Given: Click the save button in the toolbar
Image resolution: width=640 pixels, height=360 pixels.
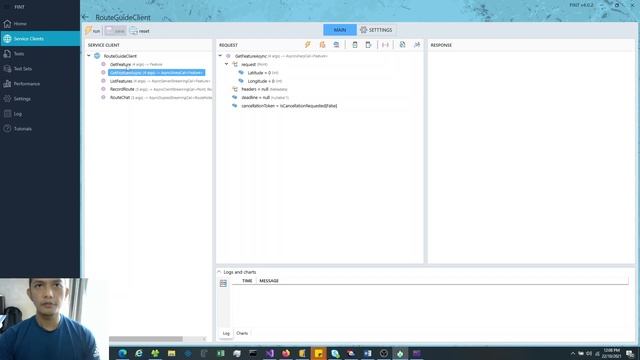Looking at the screenshot, I should (x=115, y=31).
